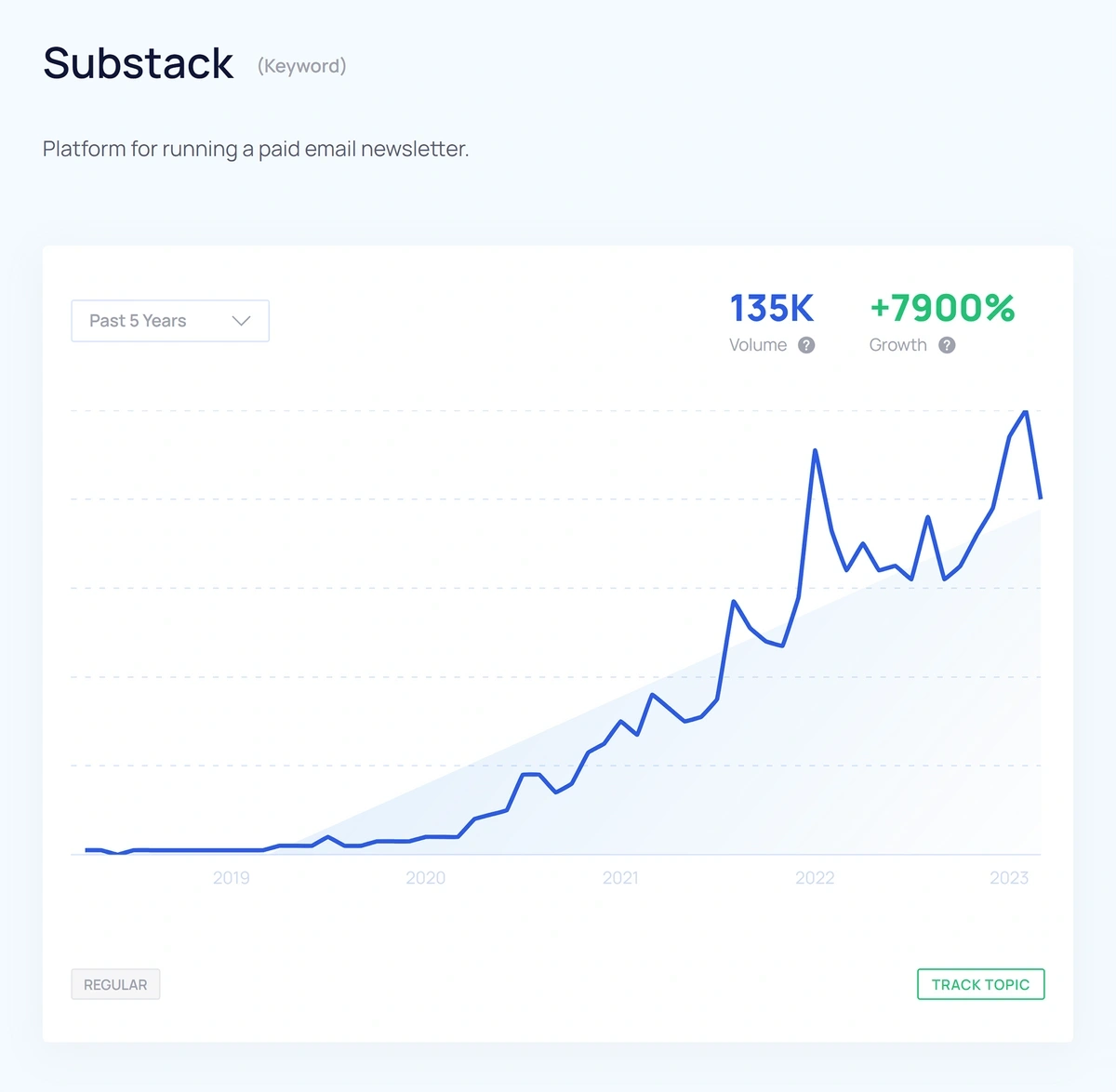Viewport: 1116px width, 1092px height.
Task: Select the 2019 label on the chart axis
Action: tap(231, 878)
